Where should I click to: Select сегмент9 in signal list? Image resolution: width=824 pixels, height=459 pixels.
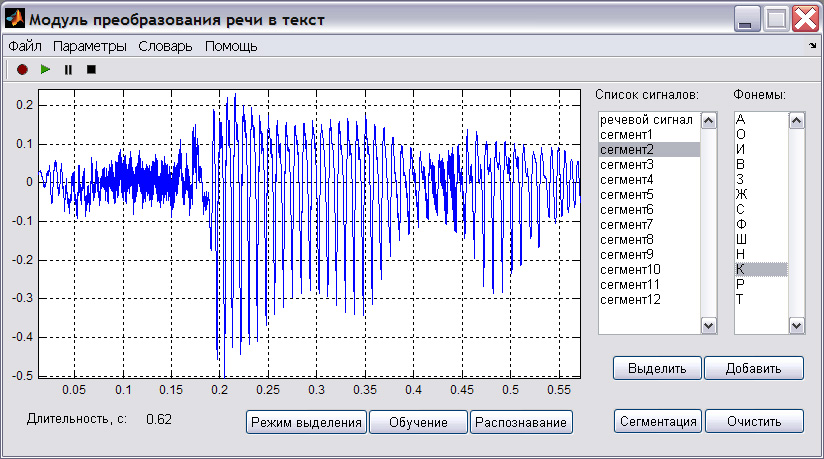click(650, 254)
